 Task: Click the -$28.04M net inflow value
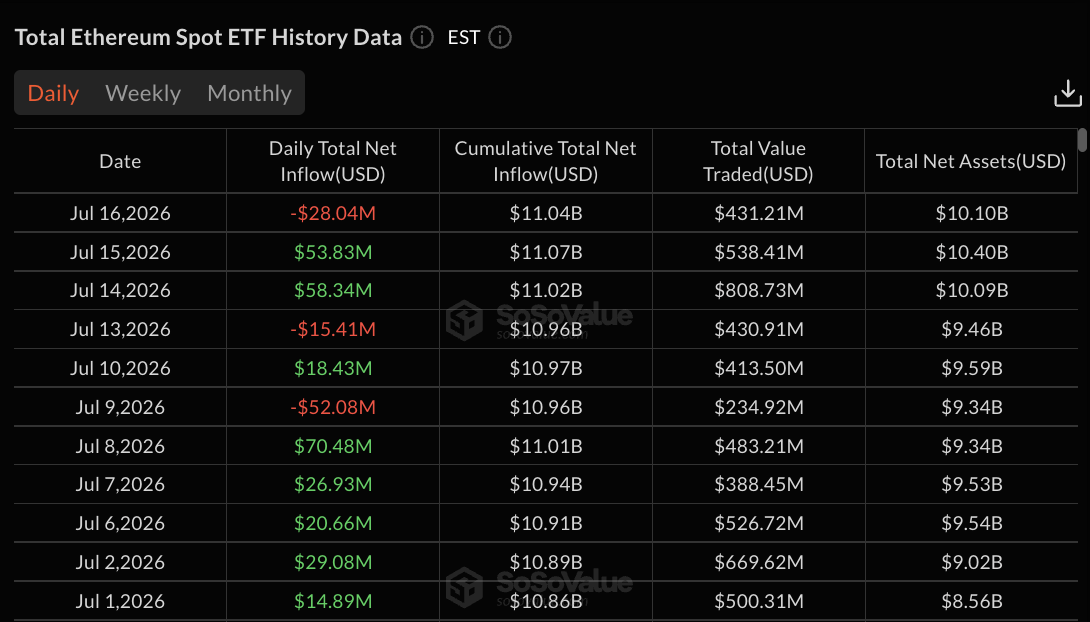[x=333, y=213]
